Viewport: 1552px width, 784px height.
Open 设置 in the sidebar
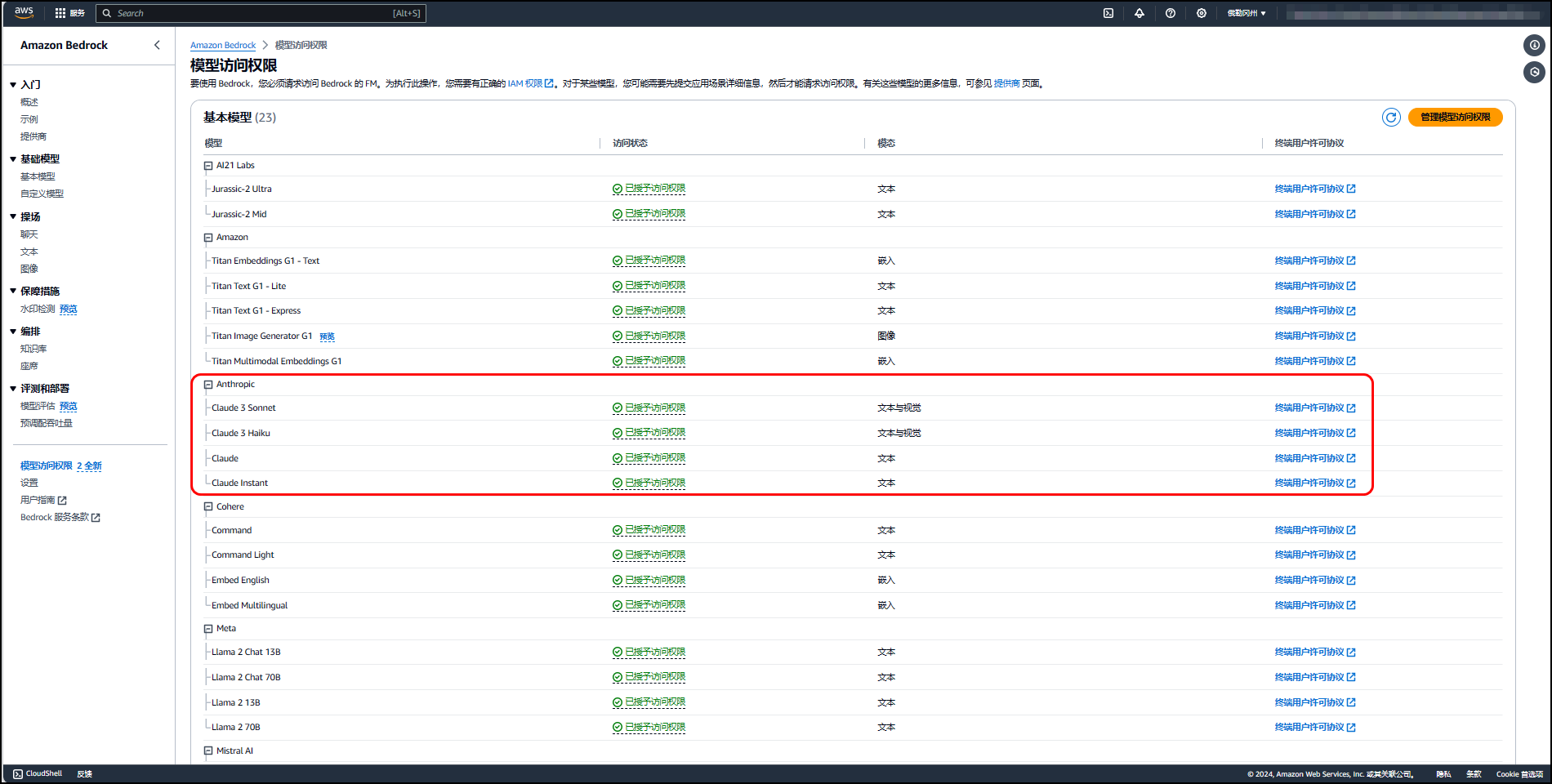(29, 483)
